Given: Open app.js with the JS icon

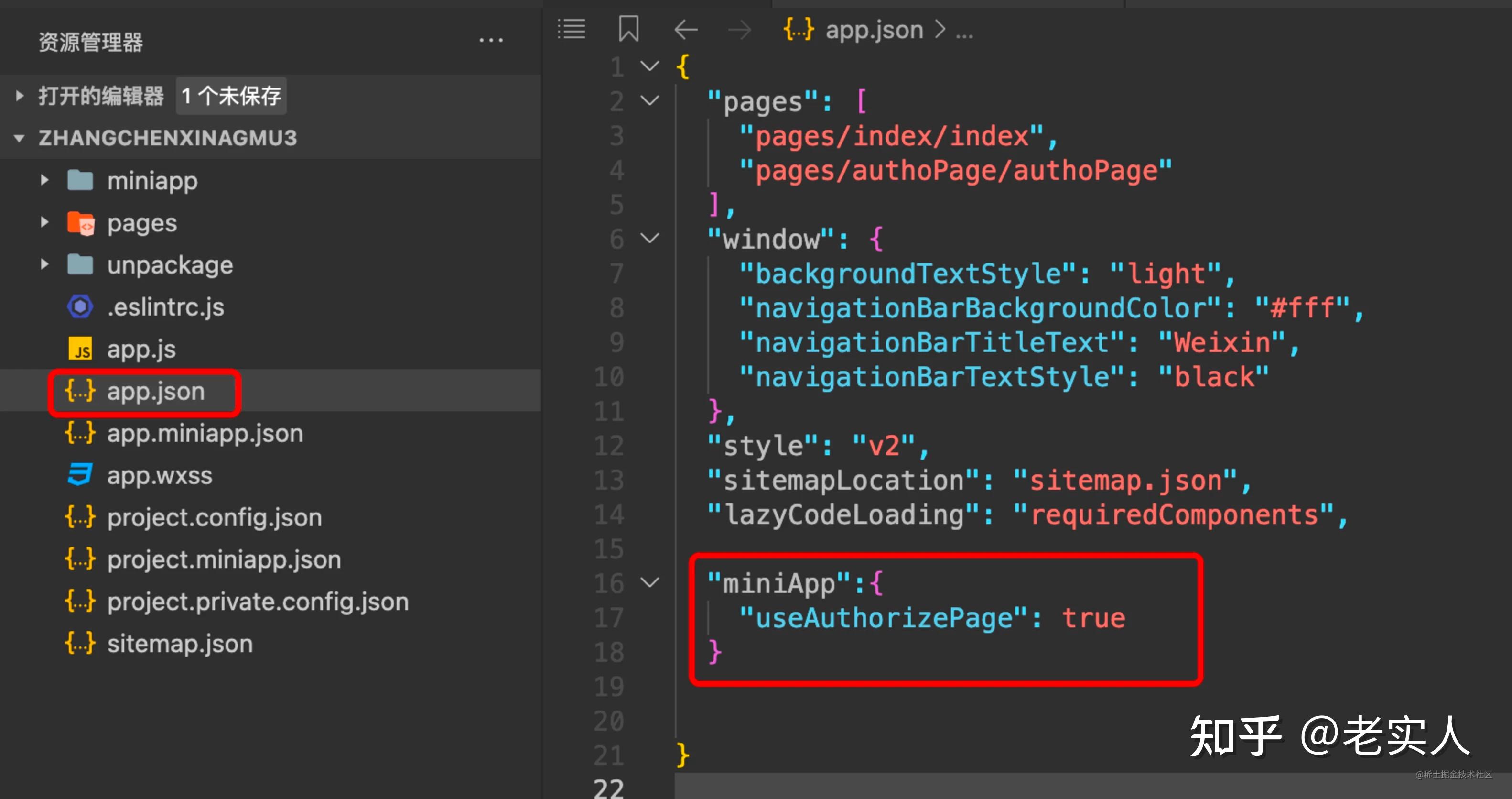Looking at the screenshot, I should (x=141, y=350).
